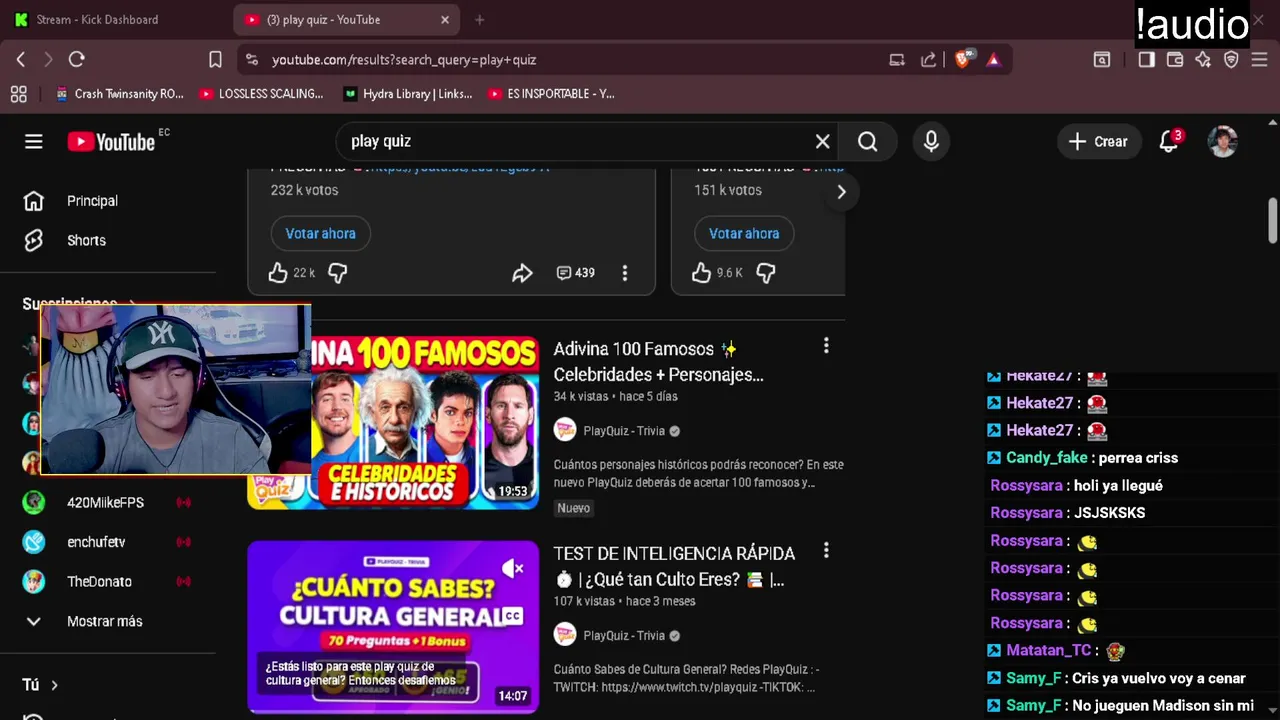
Task: Open more options on the 439-comment post
Action: (x=625, y=273)
